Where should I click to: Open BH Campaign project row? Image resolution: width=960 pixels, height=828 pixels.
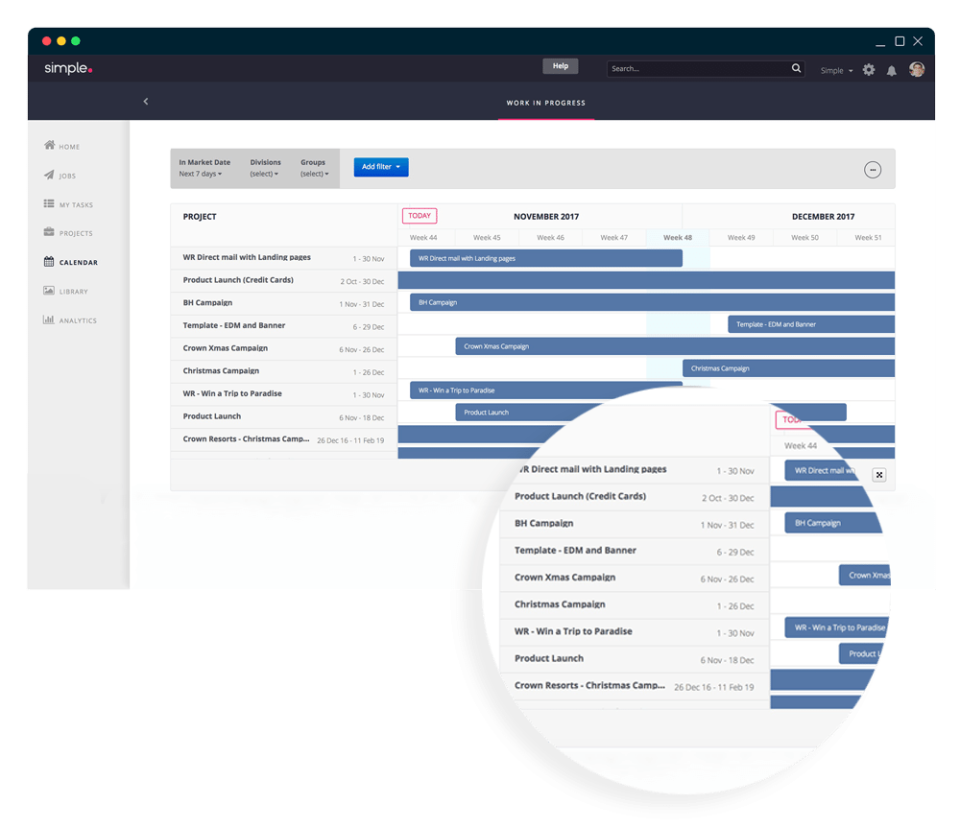pyautogui.click(x=283, y=303)
